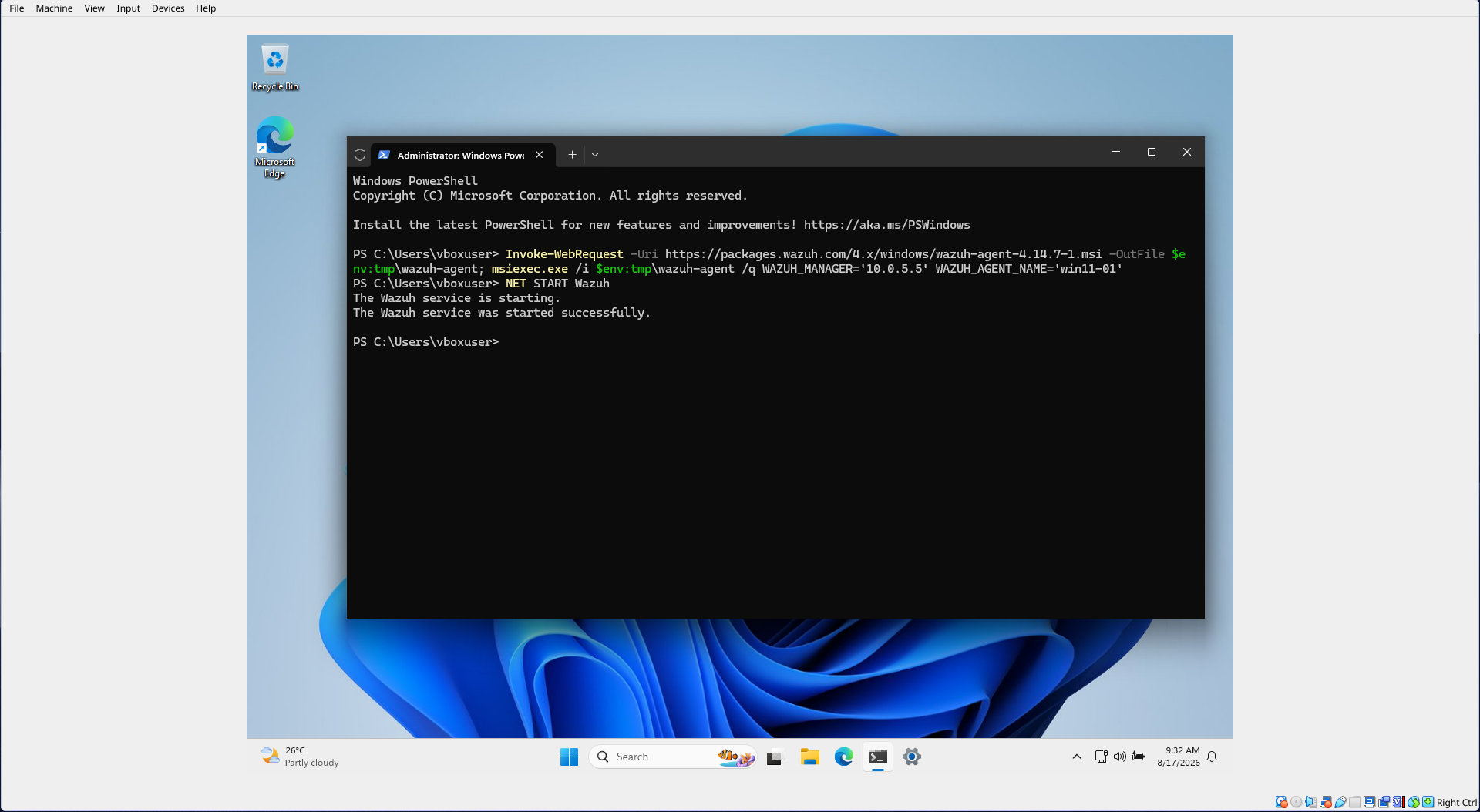Click the last PS C:\Users\vboxuser> prompt
The height and width of the screenshot is (812, 1480).
(x=425, y=342)
